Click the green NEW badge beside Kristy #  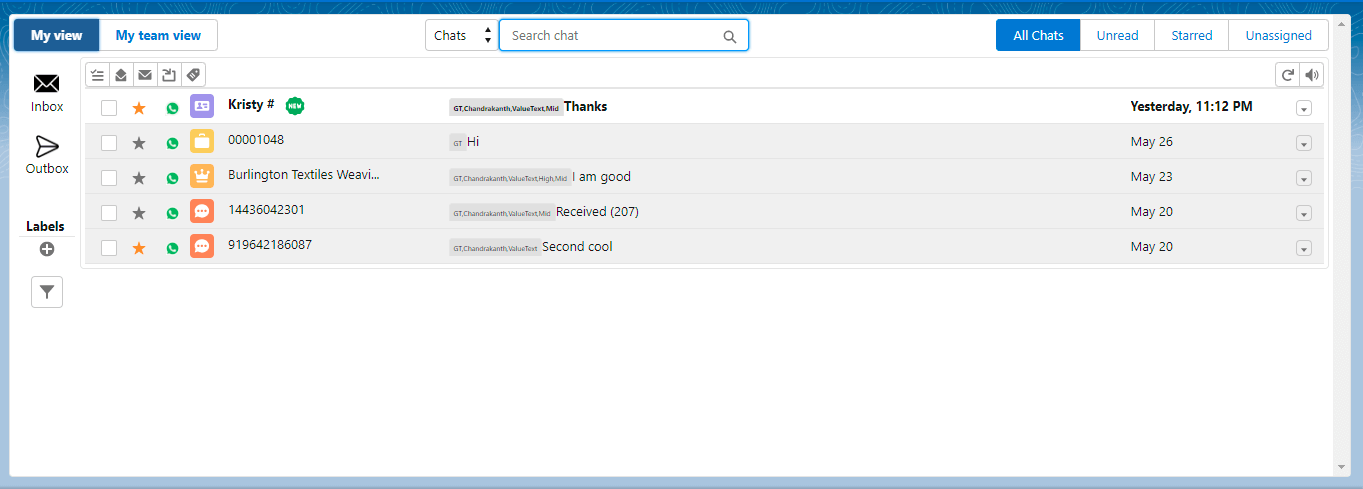(x=294, y=105)
